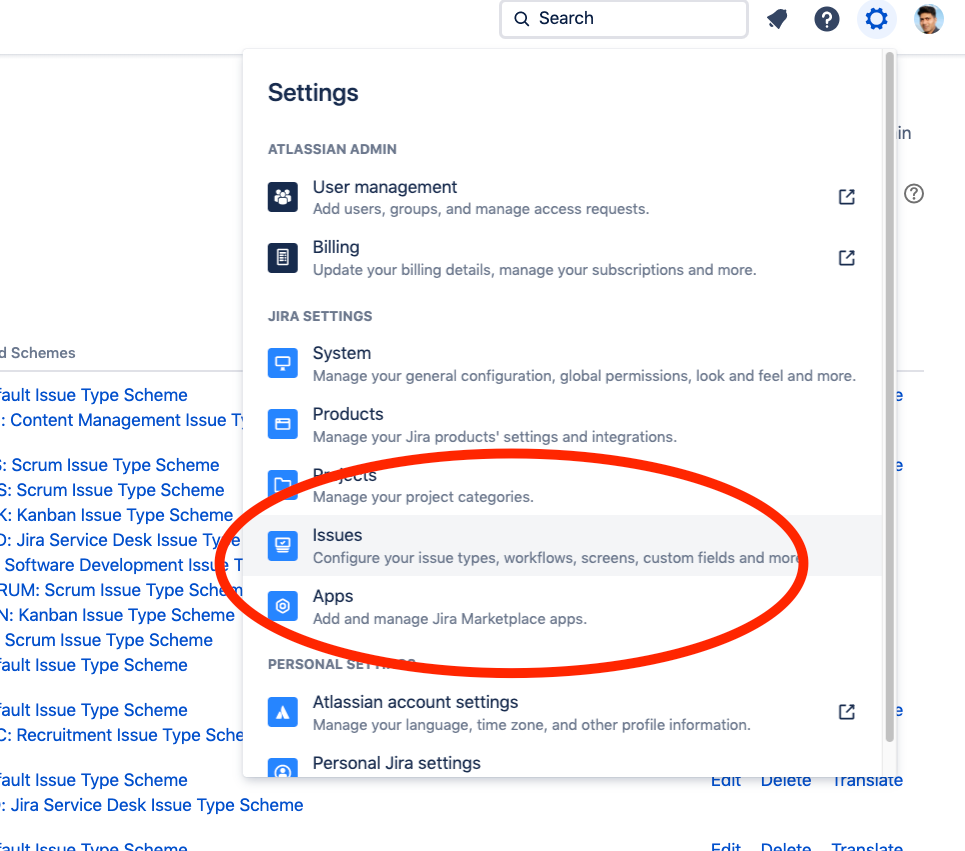Open Atlassian account settings entry

point(563,712)
